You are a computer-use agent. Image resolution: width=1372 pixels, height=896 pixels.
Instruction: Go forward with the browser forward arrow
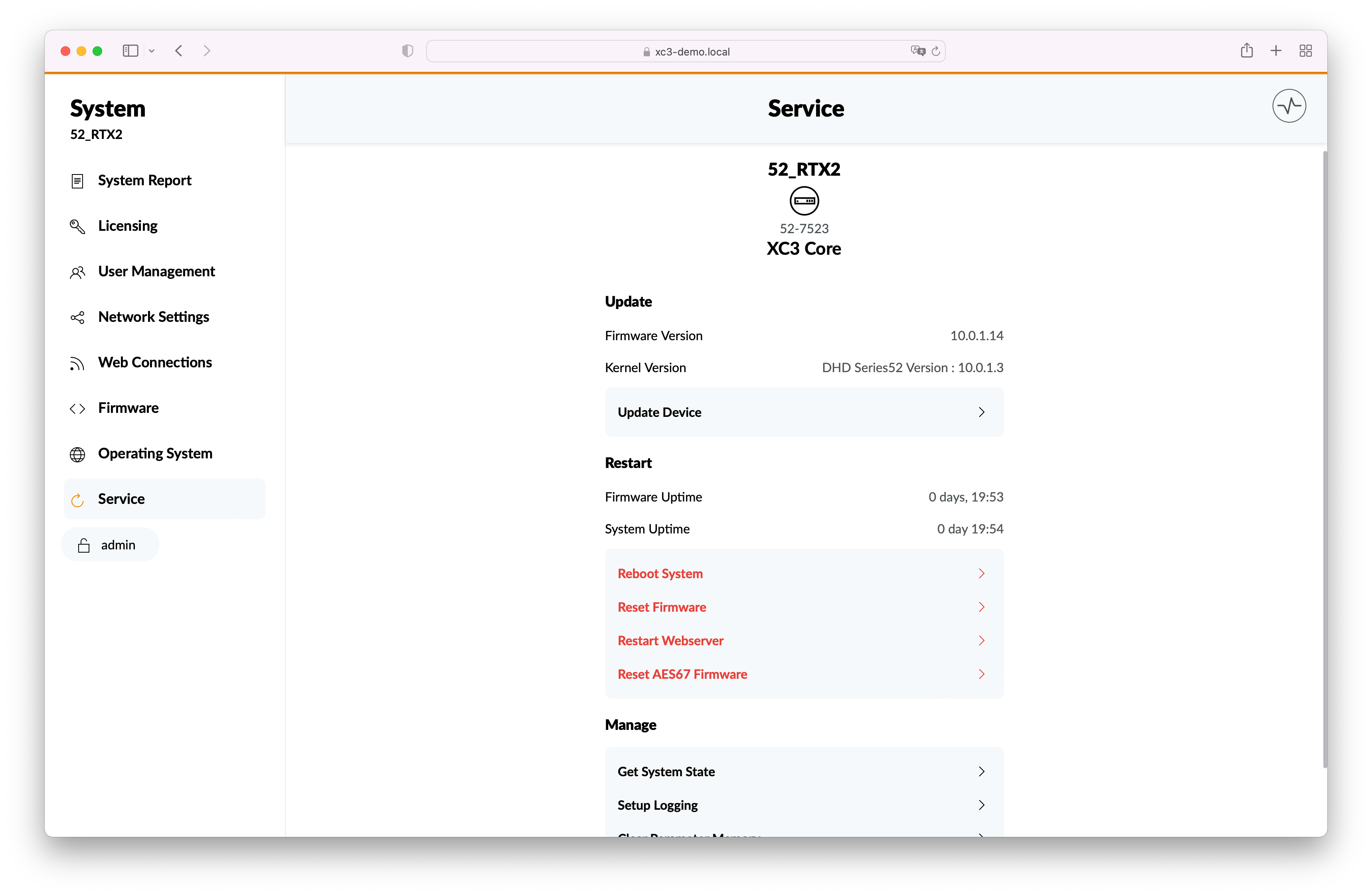207,51
